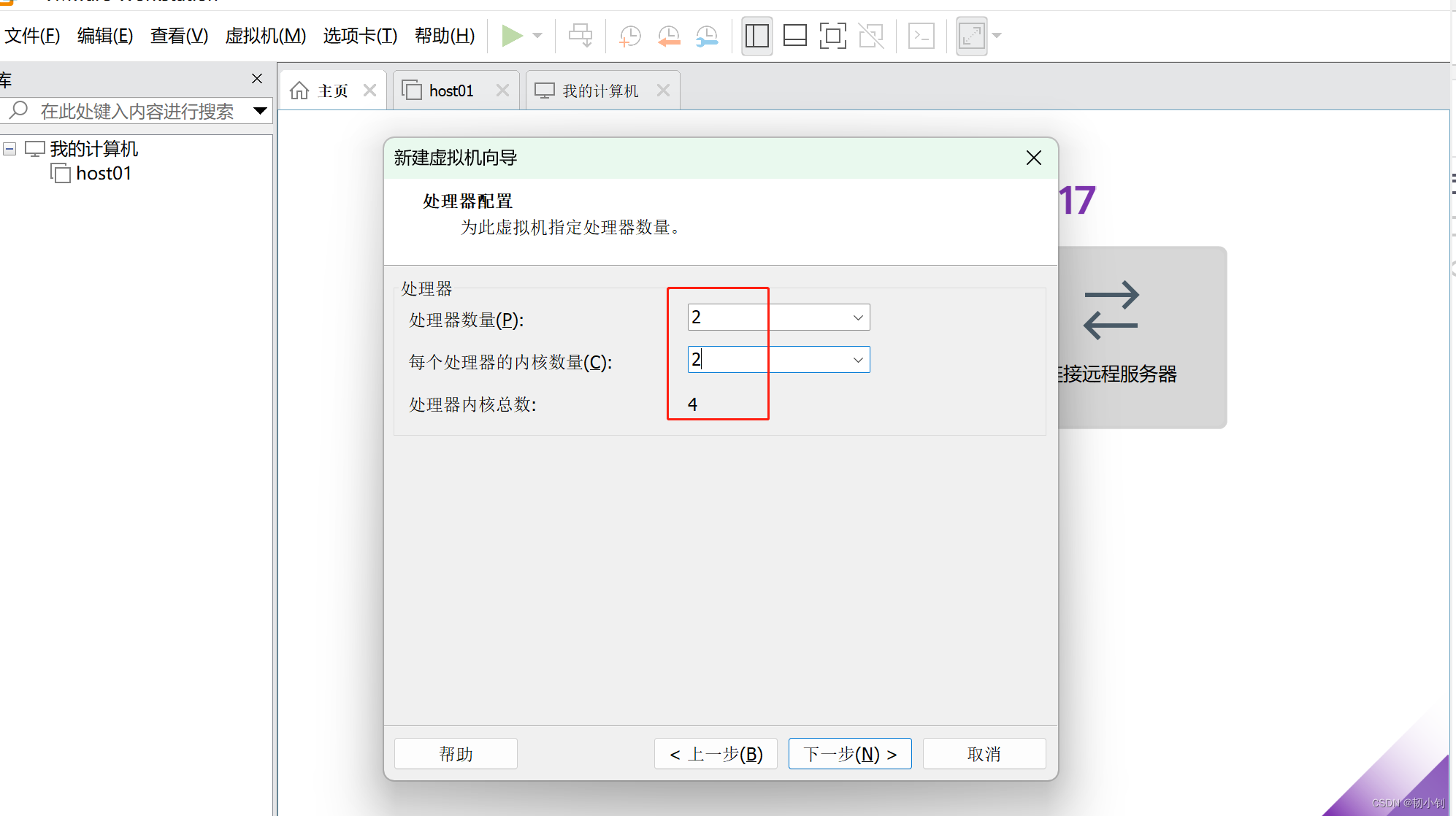Click the revert to snapshot icon
The image size is (1456, 816).
[668, 35]
